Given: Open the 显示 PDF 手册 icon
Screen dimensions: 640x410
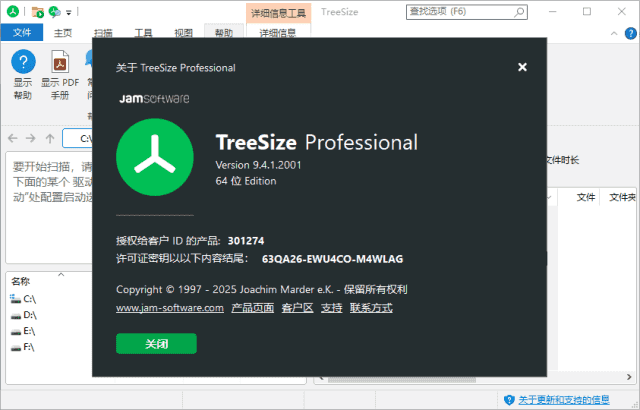Looking at the screenshot, I should (58, 62).
